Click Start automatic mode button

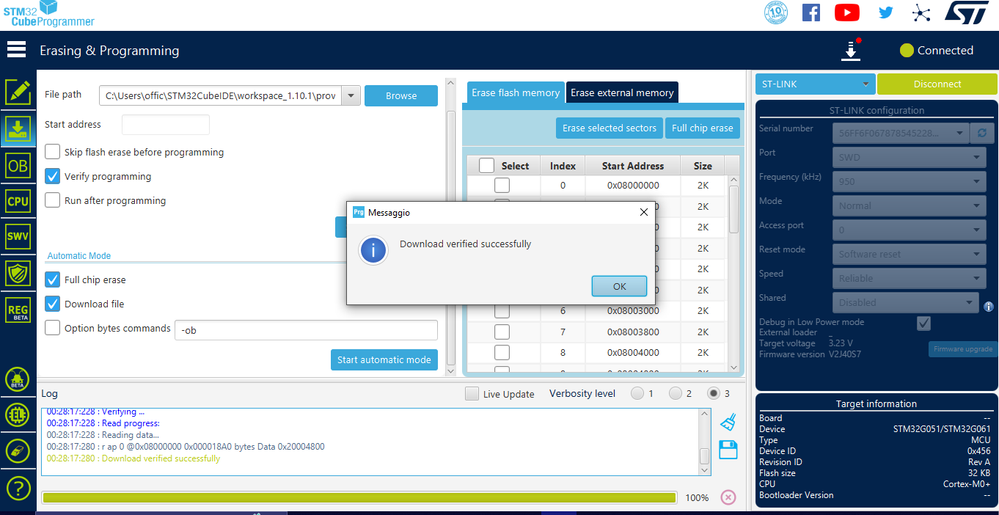384,359
